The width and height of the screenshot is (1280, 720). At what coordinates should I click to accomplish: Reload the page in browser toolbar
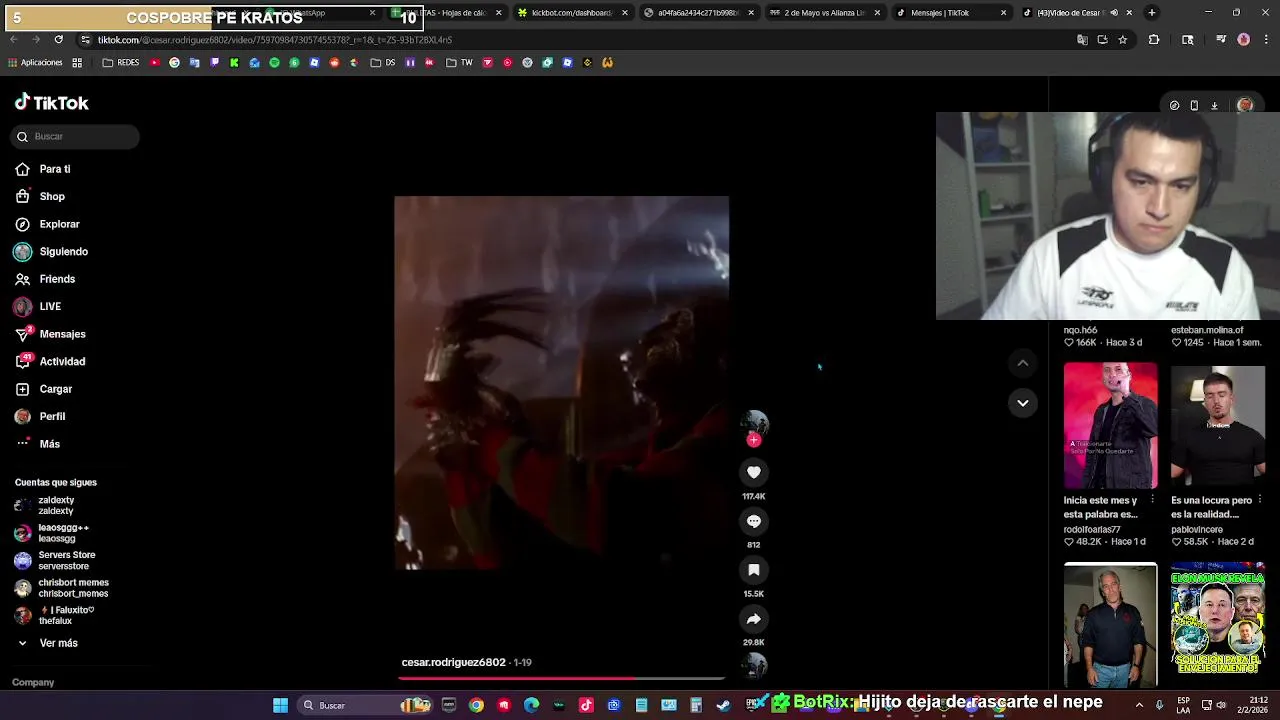[x=59, y=40]
